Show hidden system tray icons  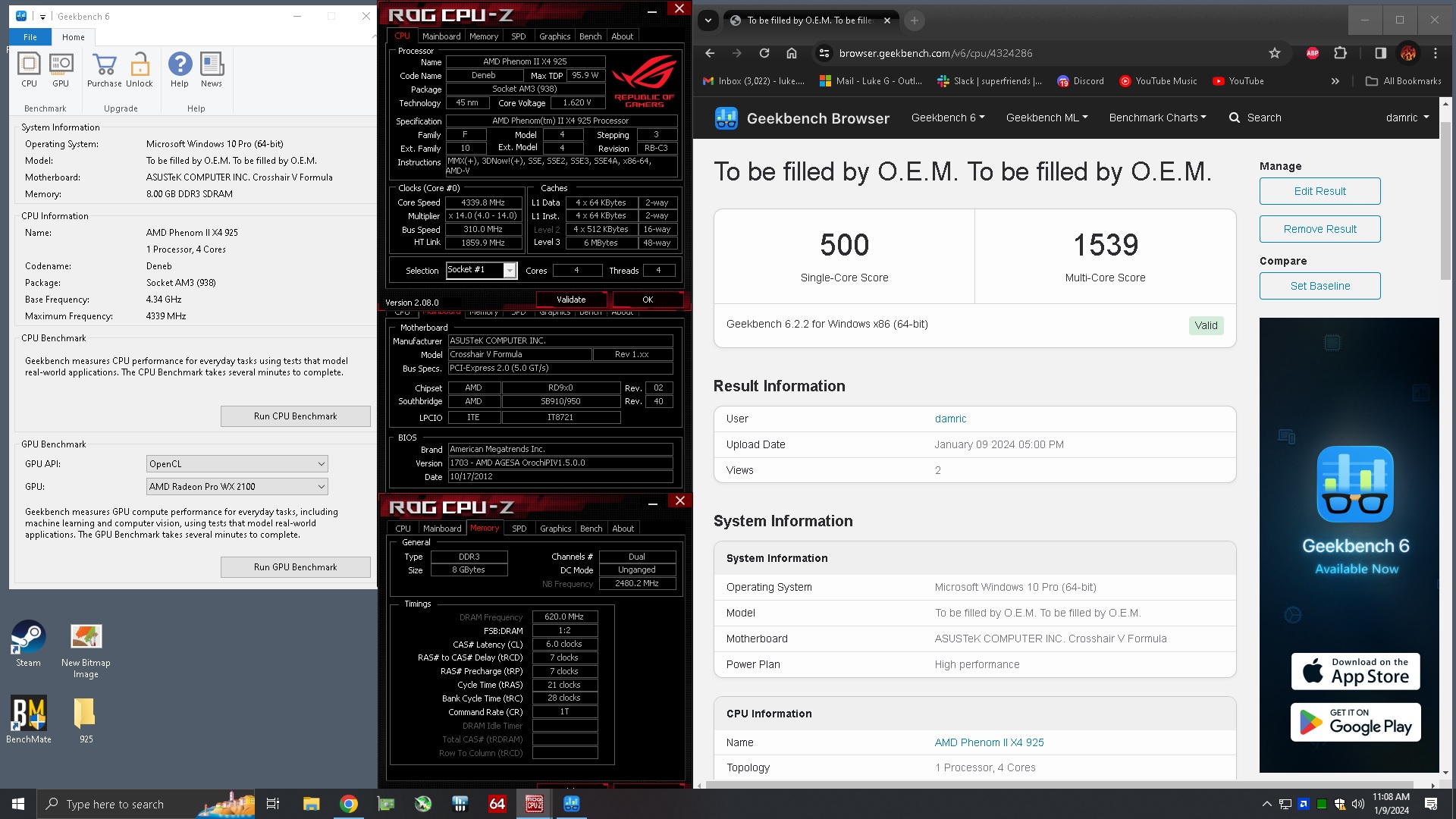click(x=1266, y=804)
